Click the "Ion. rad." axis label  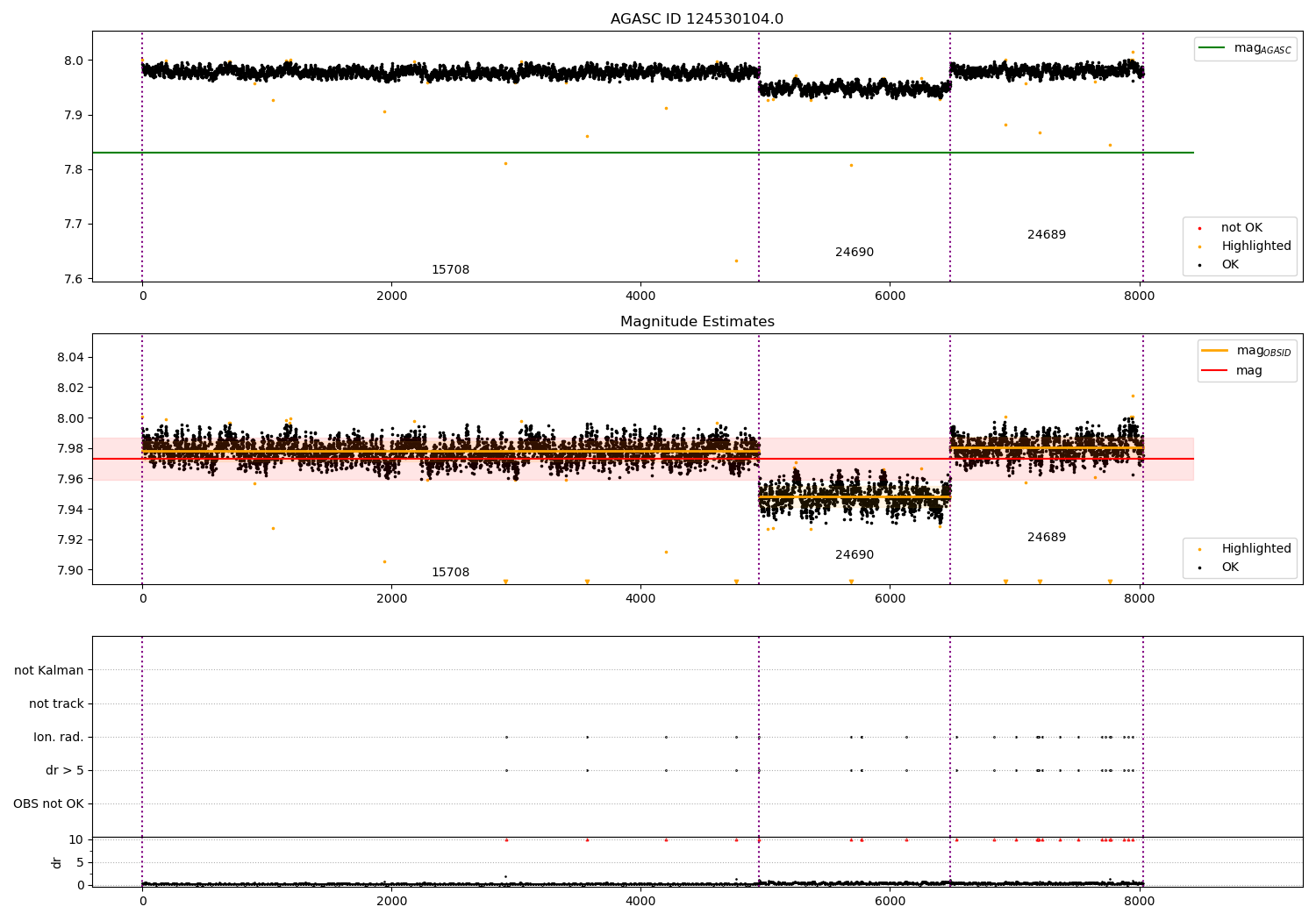59,738
